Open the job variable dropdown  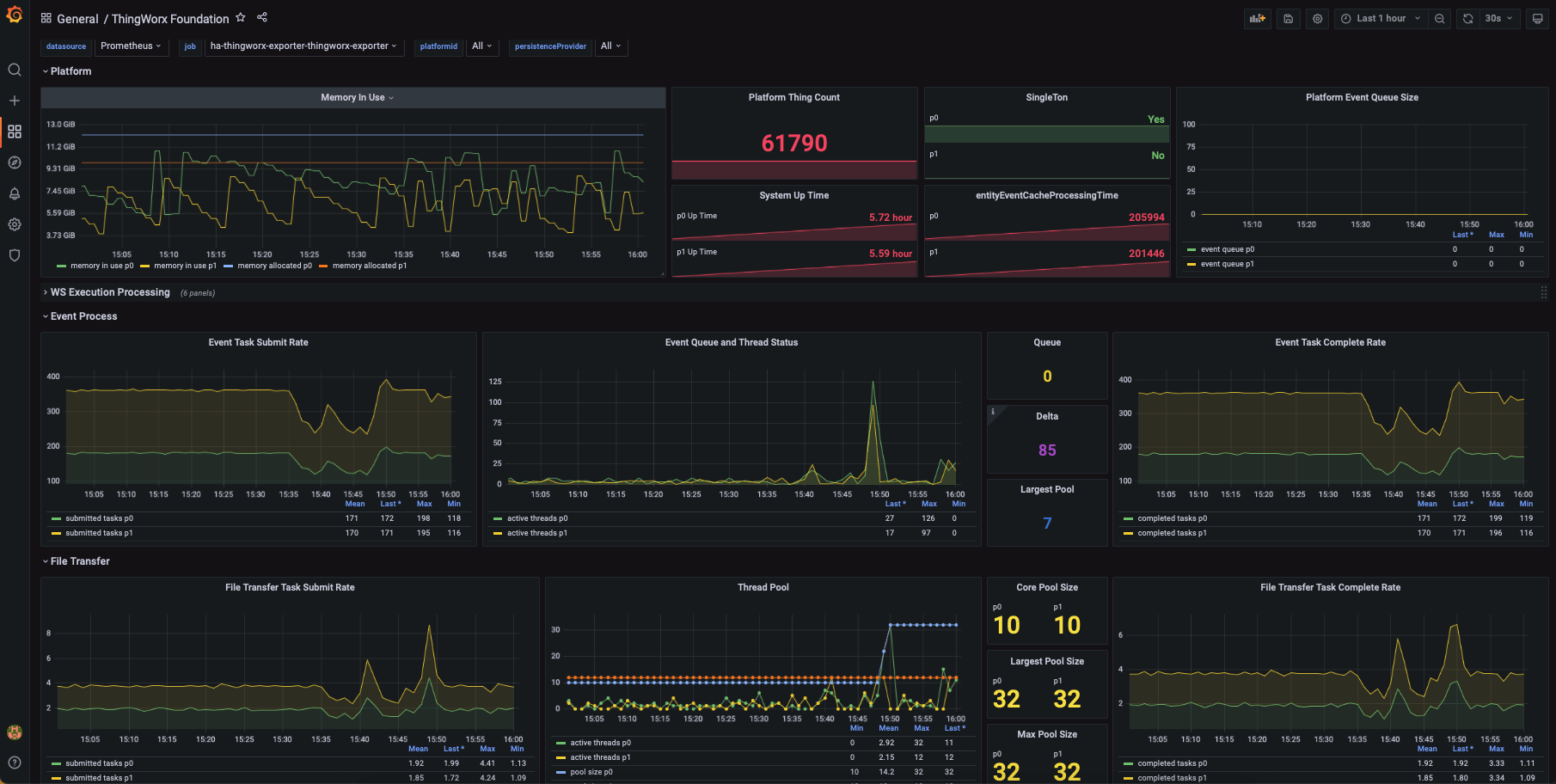pos(303,46)
